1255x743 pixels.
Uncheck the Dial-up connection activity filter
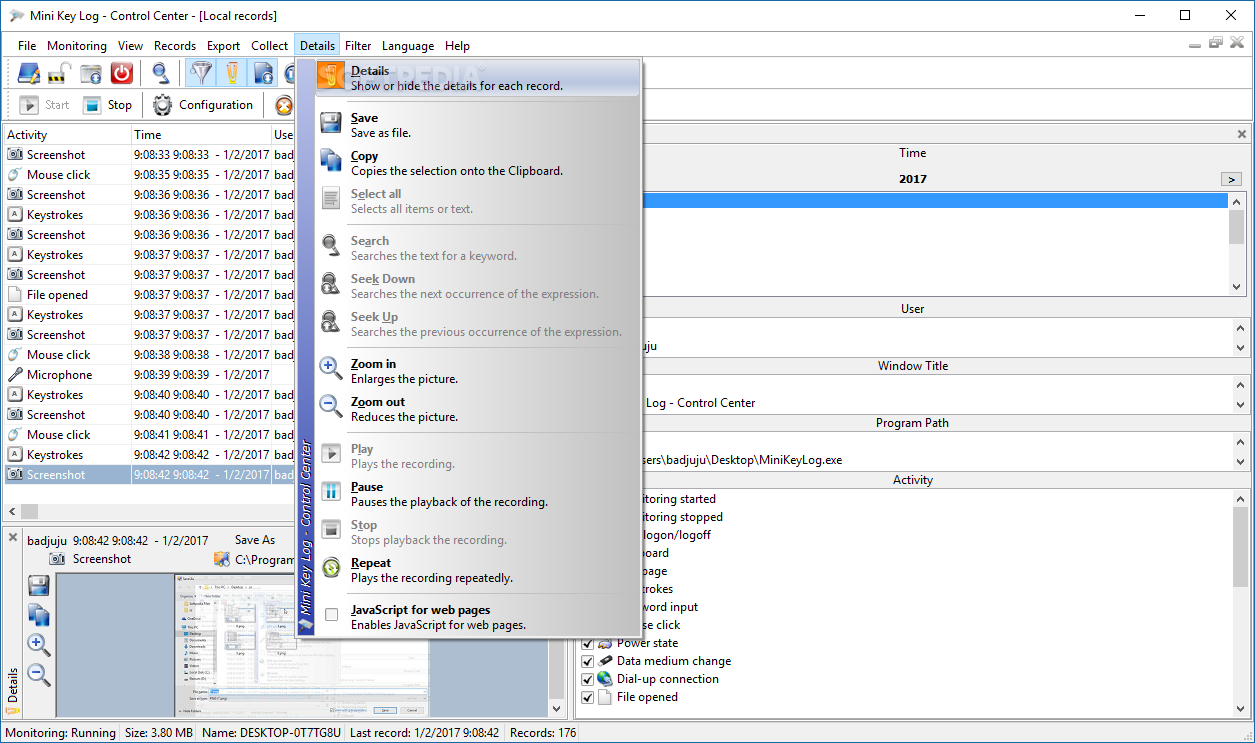point(587,679)
